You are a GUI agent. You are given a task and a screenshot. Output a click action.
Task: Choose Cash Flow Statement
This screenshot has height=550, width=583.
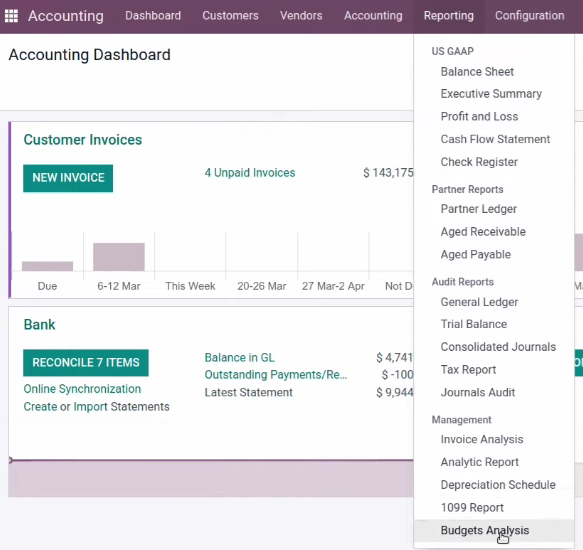pyautogui.click(x=495, y=139)
